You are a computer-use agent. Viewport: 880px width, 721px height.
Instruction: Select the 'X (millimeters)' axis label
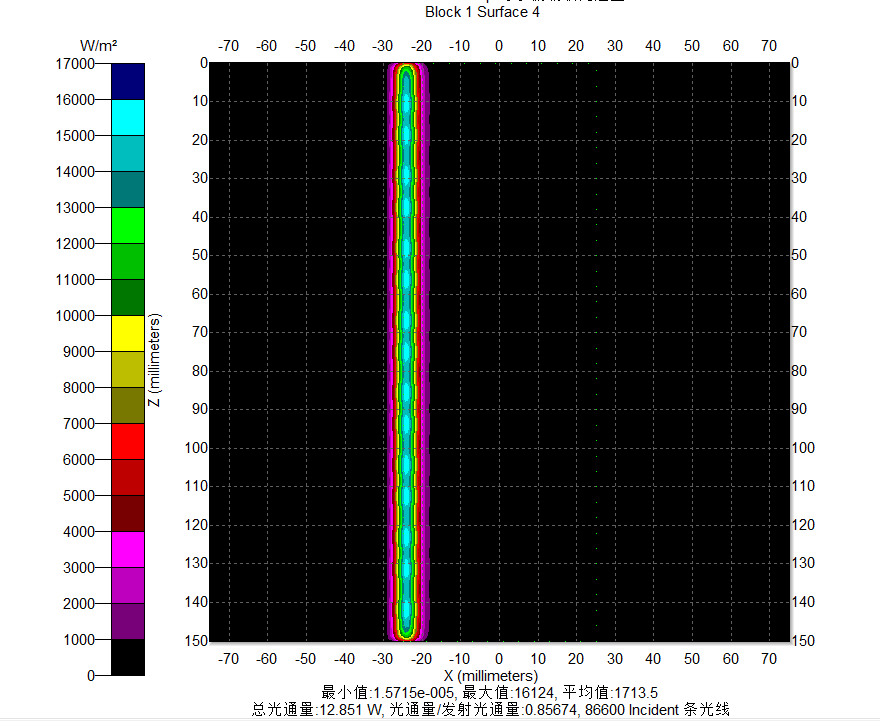pos(489,676)
